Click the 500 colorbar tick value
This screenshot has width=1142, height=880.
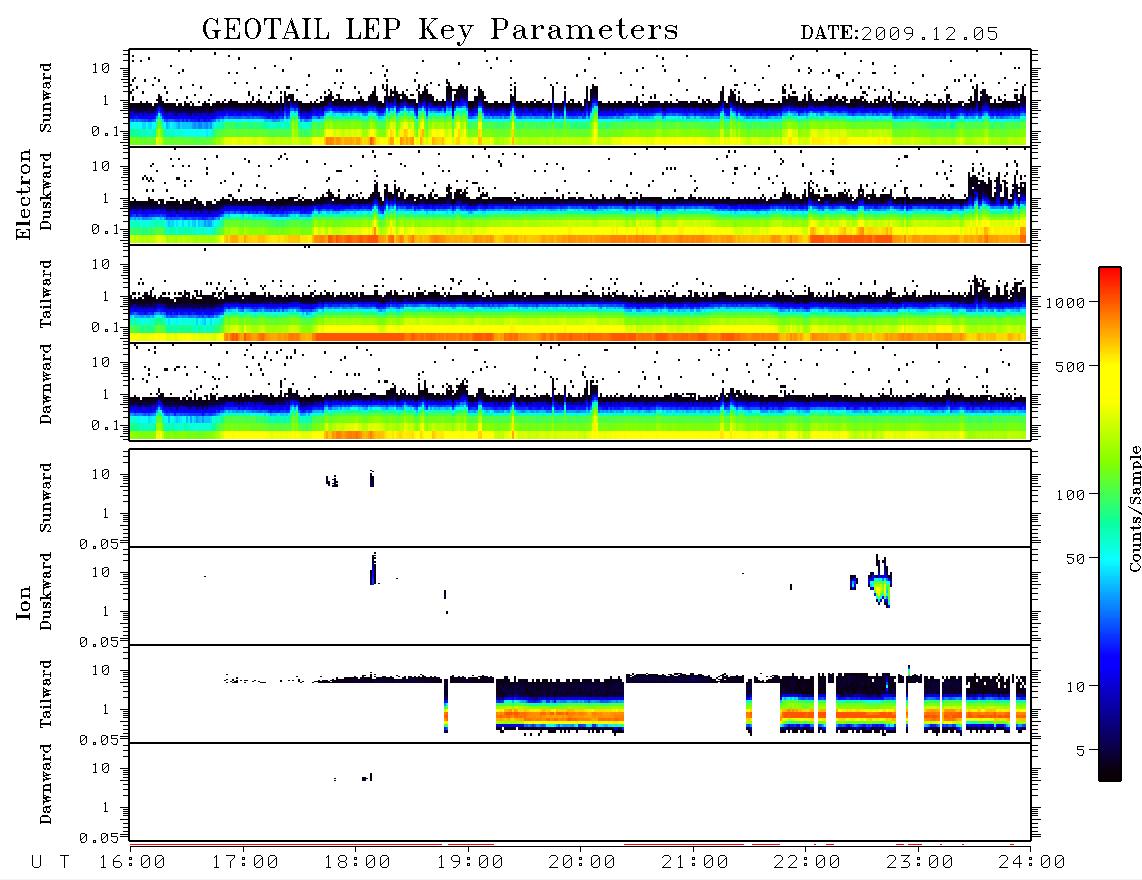click(x=1070, y=367)
